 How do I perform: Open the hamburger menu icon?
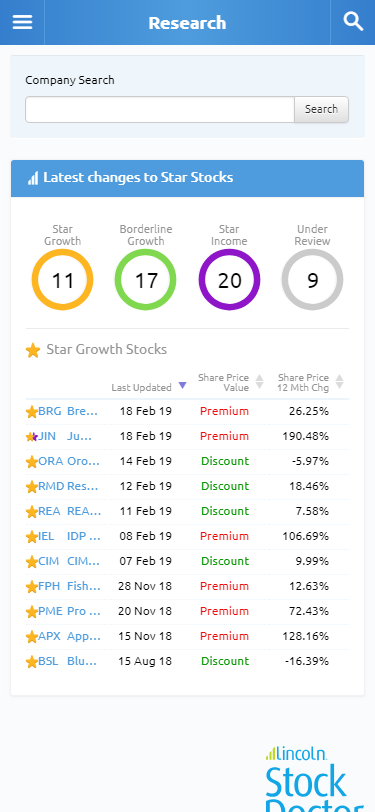click(22, 22)
